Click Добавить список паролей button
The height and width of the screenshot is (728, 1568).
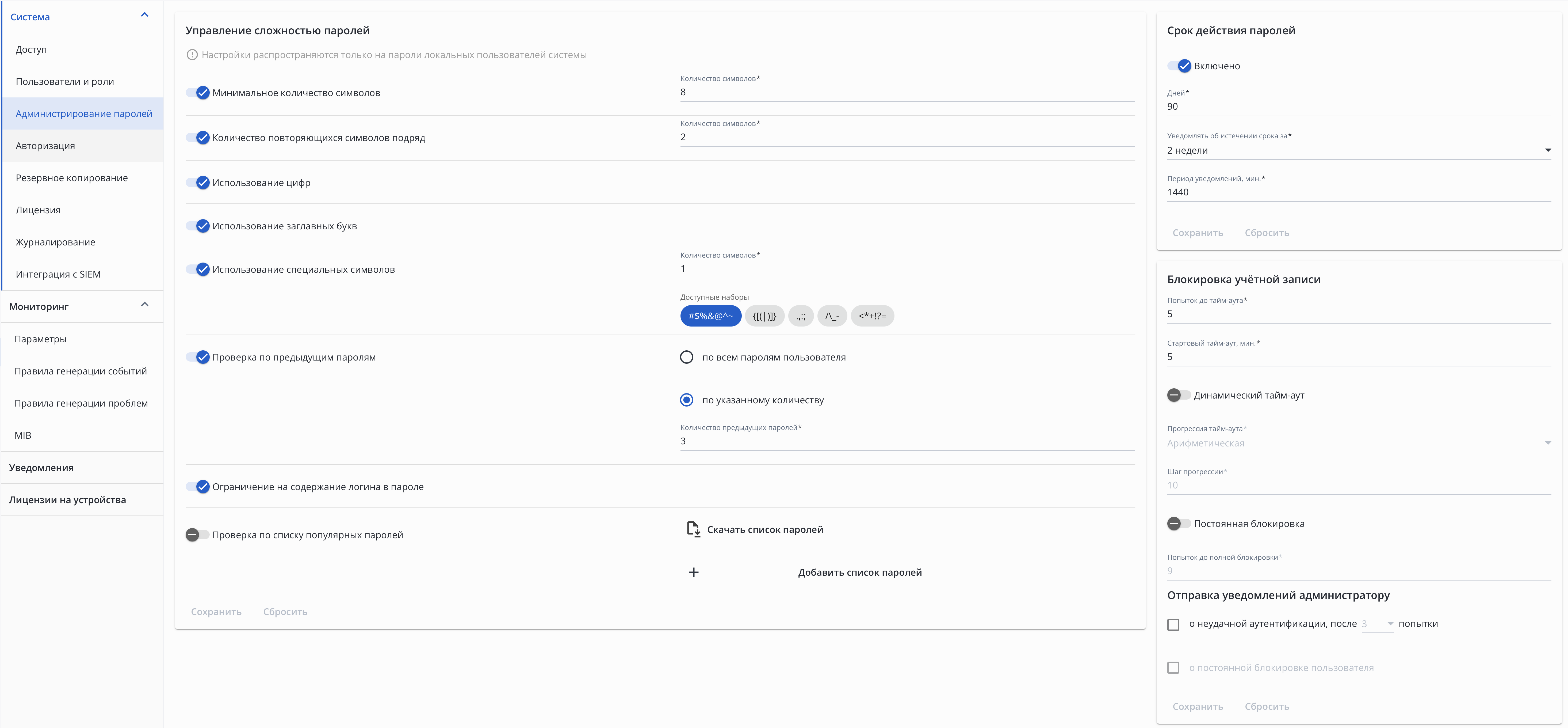859,572
